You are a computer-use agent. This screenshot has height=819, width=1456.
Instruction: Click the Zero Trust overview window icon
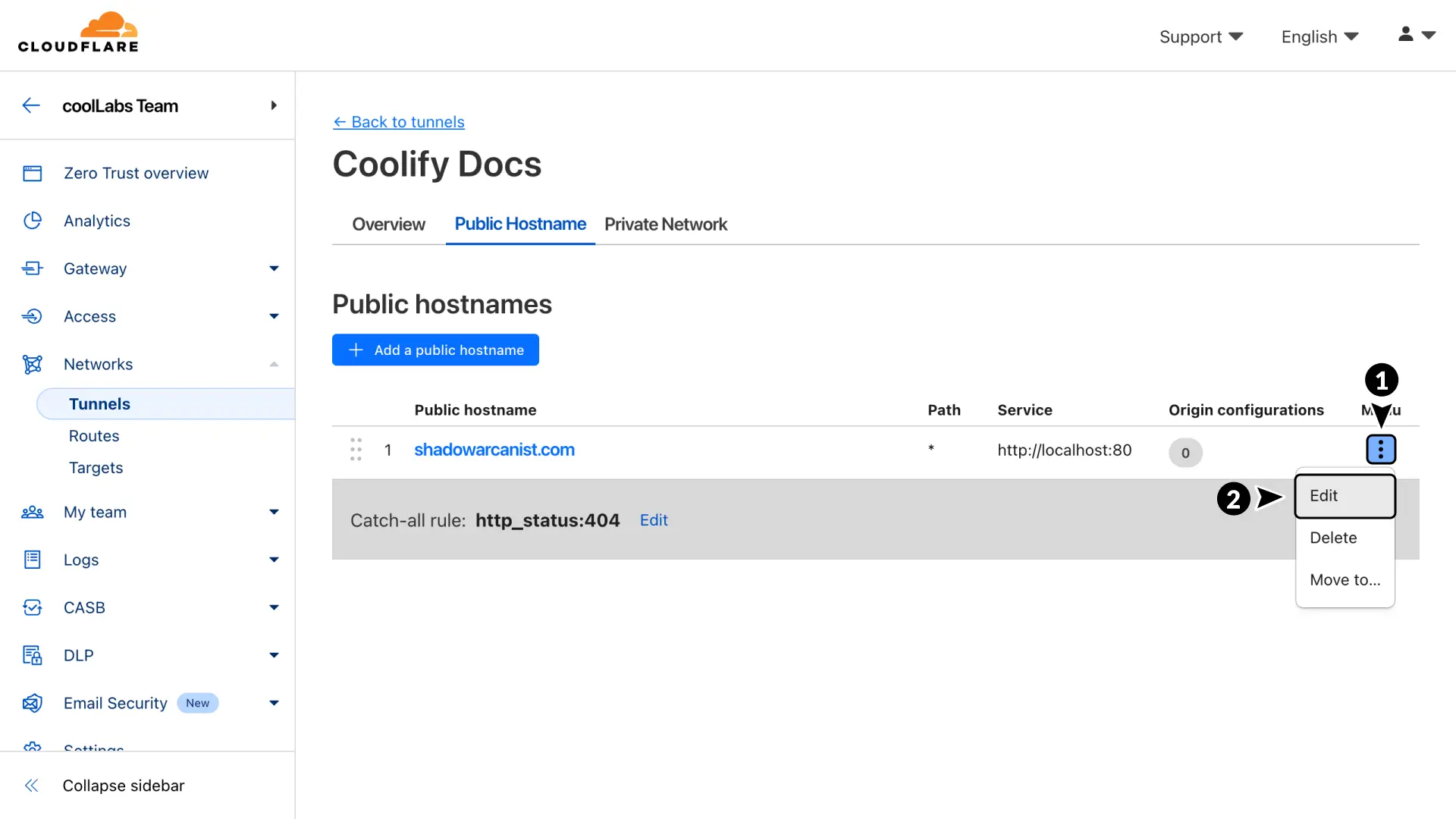click(32, 174)
